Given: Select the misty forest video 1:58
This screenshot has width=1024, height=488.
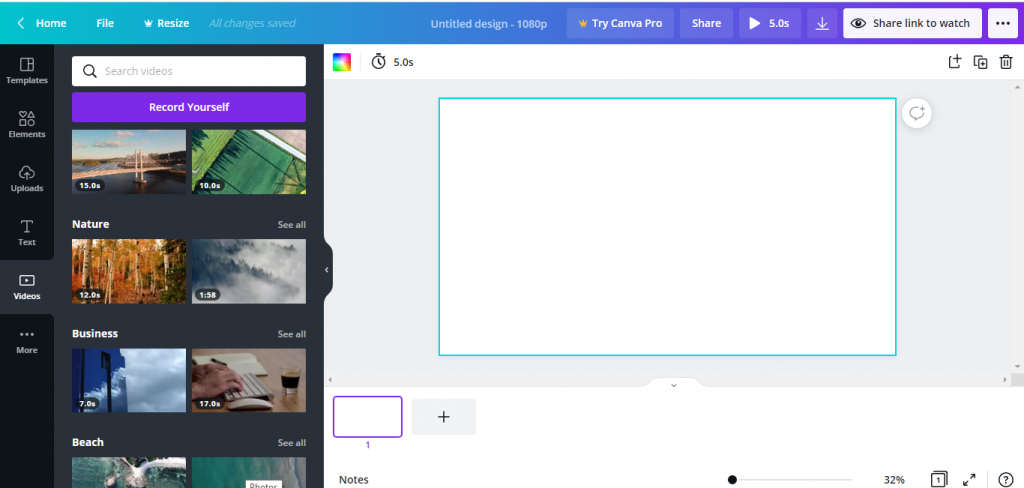Looking at the screenshot, I should [x=249, y=271].
